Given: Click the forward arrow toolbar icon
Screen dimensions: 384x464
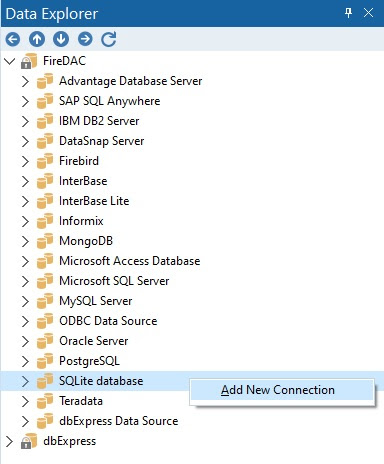Looking at the screenshot, I should click(x=85, y=39).
